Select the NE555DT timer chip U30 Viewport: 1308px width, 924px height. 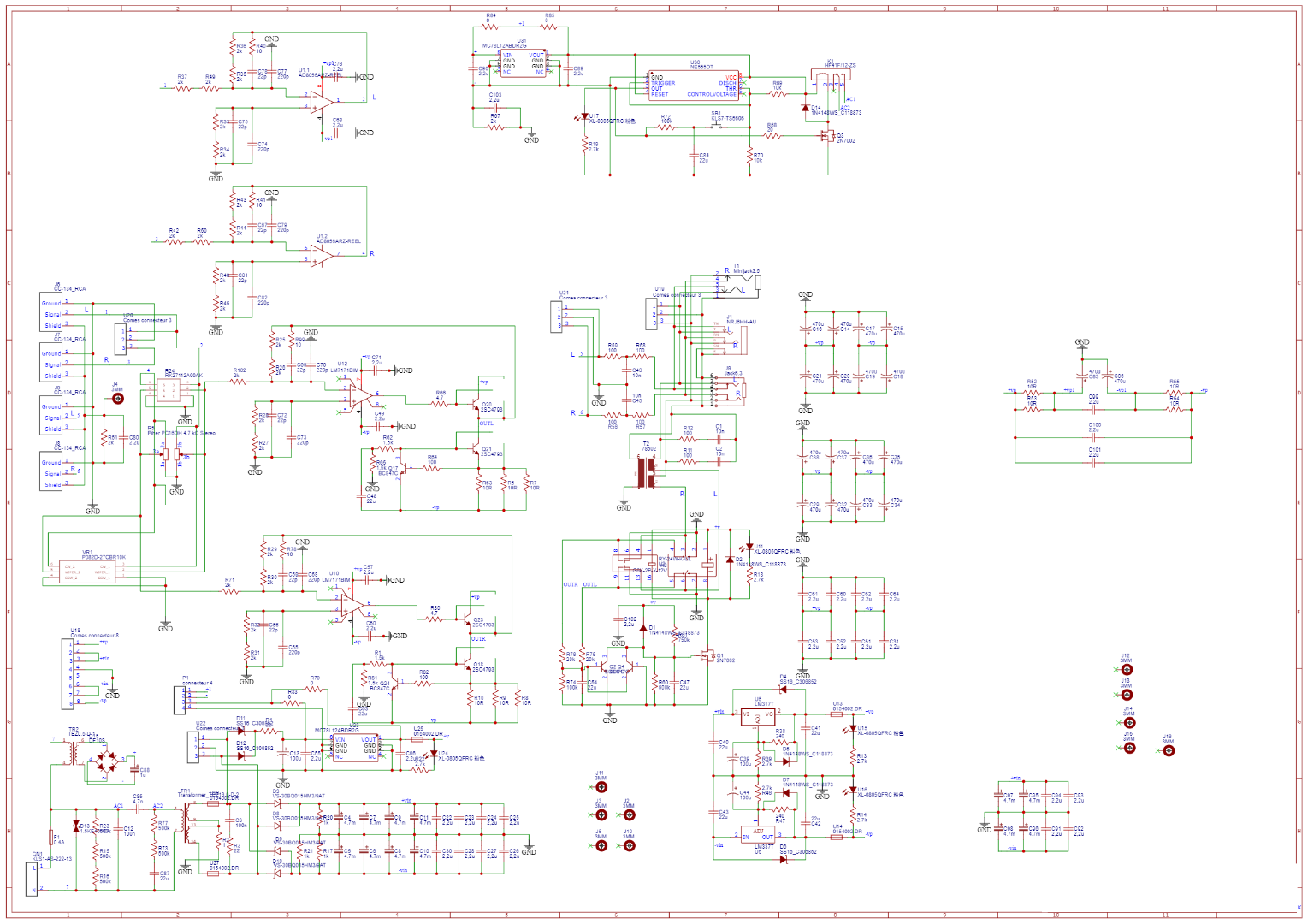pyautogui.click(x=693, y=85)
